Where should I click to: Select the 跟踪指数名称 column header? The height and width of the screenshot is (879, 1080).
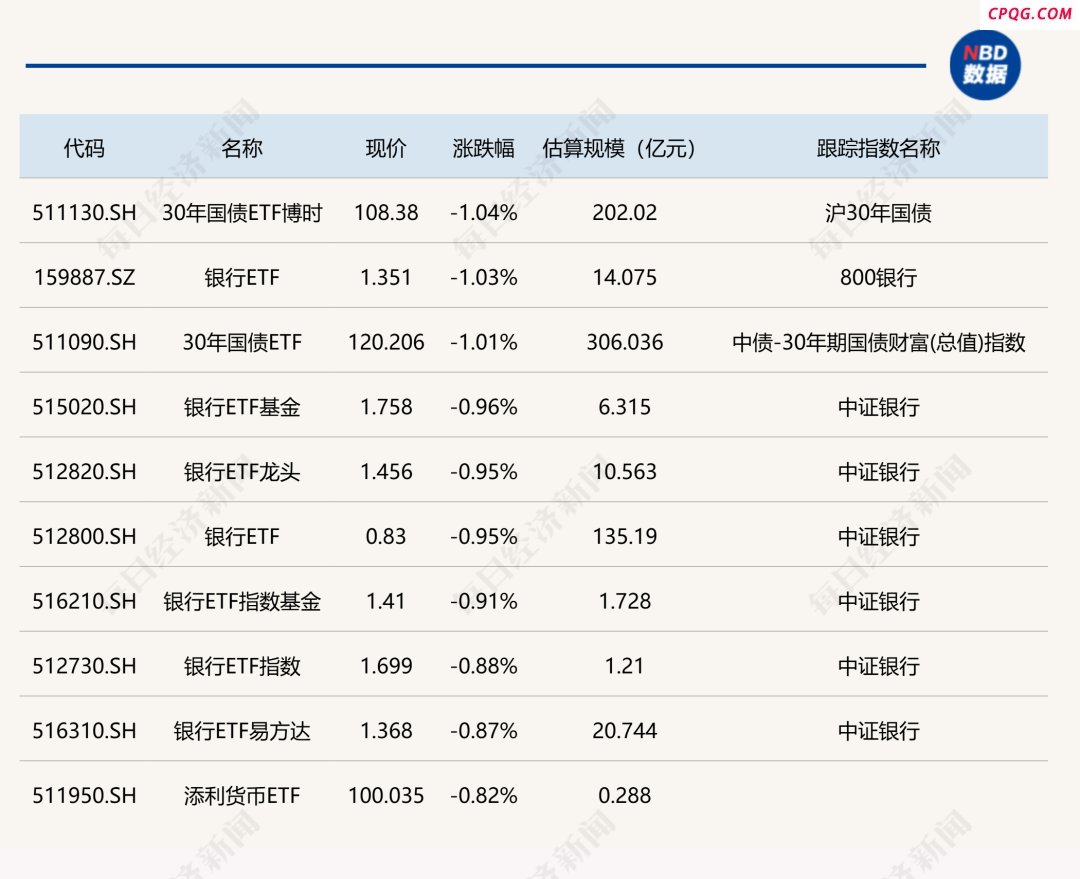pos(878,148)
